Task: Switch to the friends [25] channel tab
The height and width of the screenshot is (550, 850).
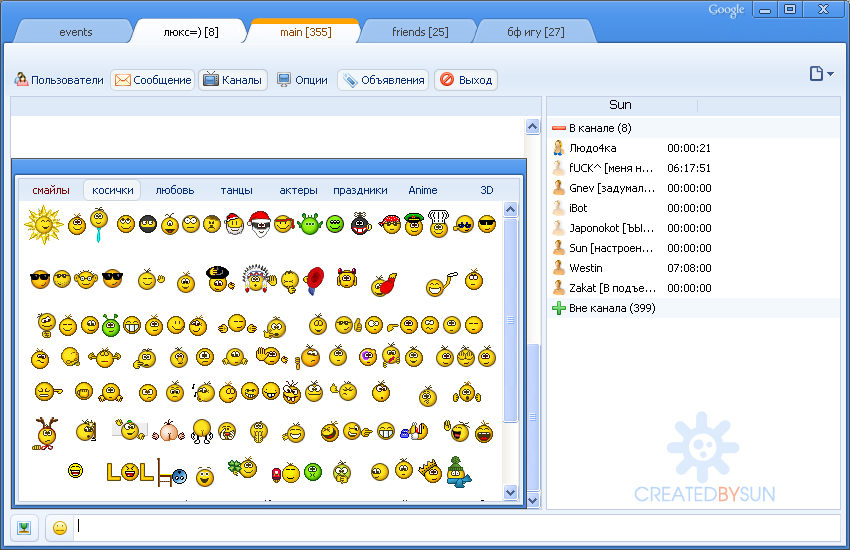Action: (420, 32)
